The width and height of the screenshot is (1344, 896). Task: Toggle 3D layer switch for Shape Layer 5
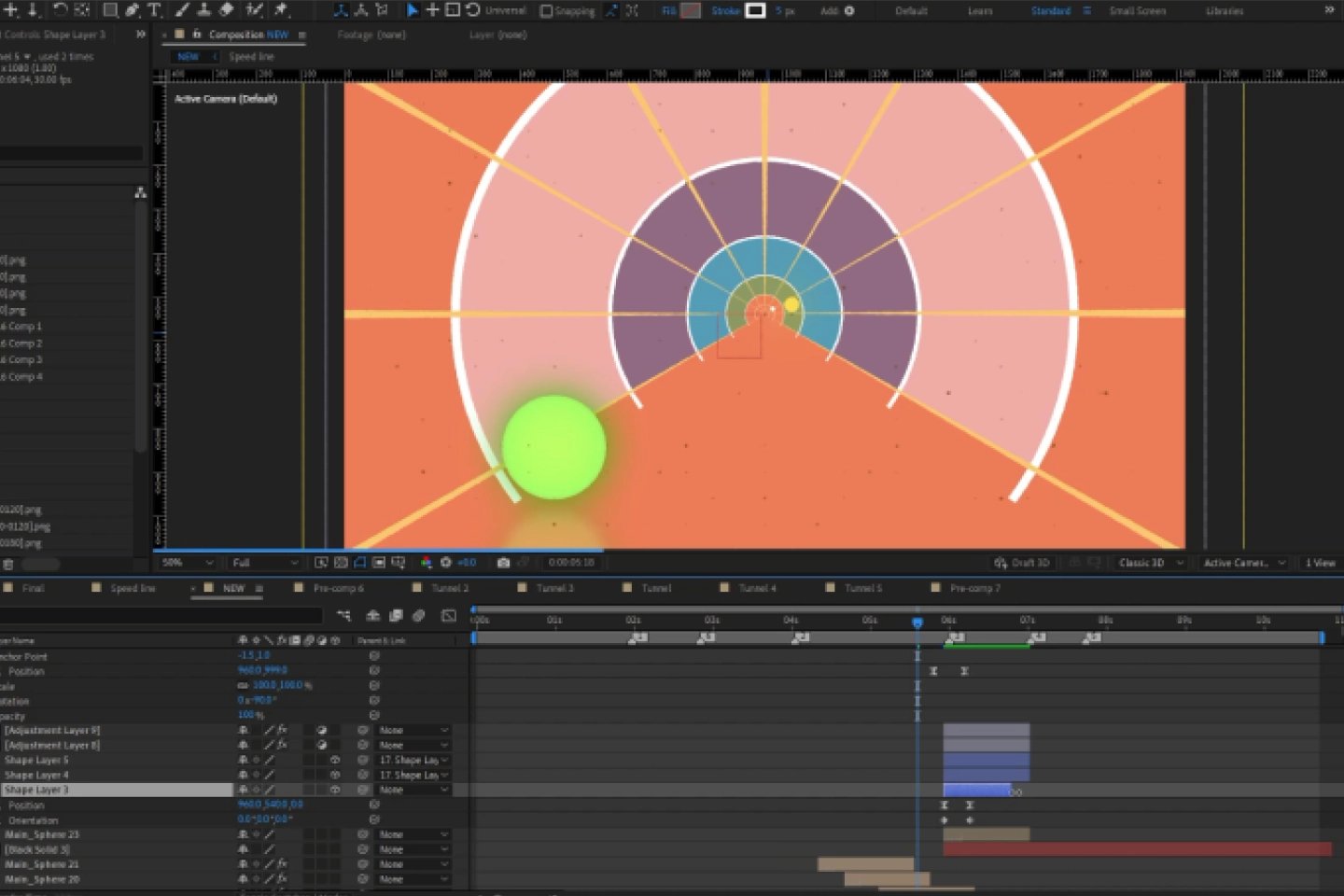(x=334, y=761)
